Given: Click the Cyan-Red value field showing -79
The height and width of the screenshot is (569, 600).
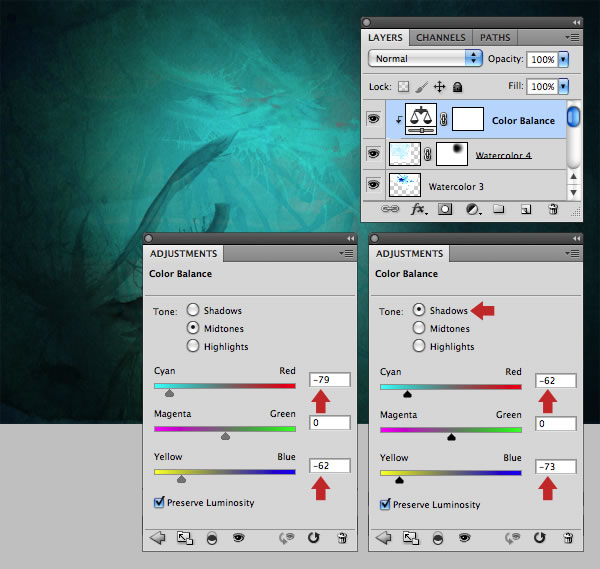Looking at the screenshot, I should point(329,380).
